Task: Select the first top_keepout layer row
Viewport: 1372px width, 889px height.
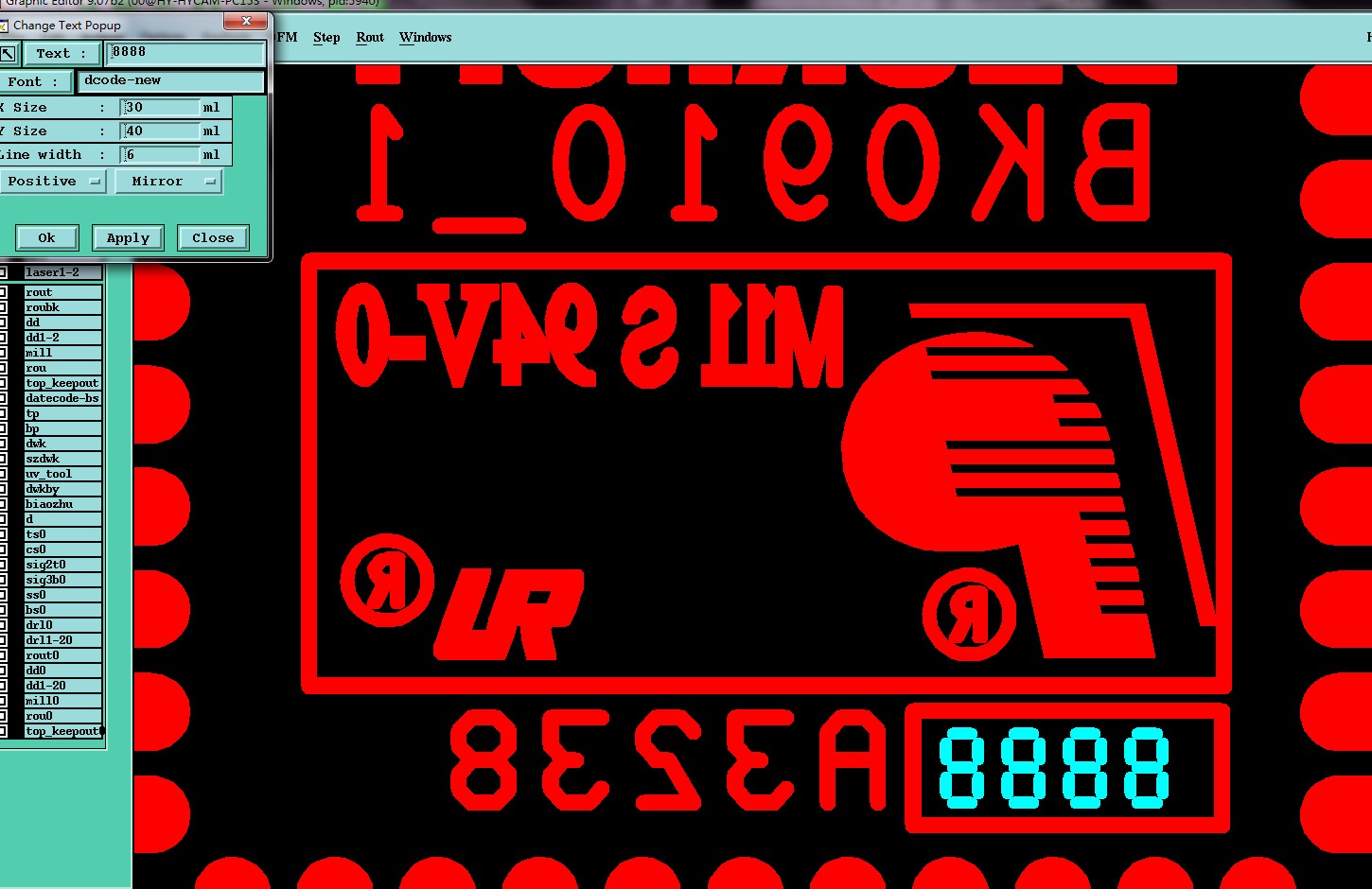Action: pos(62,383)
